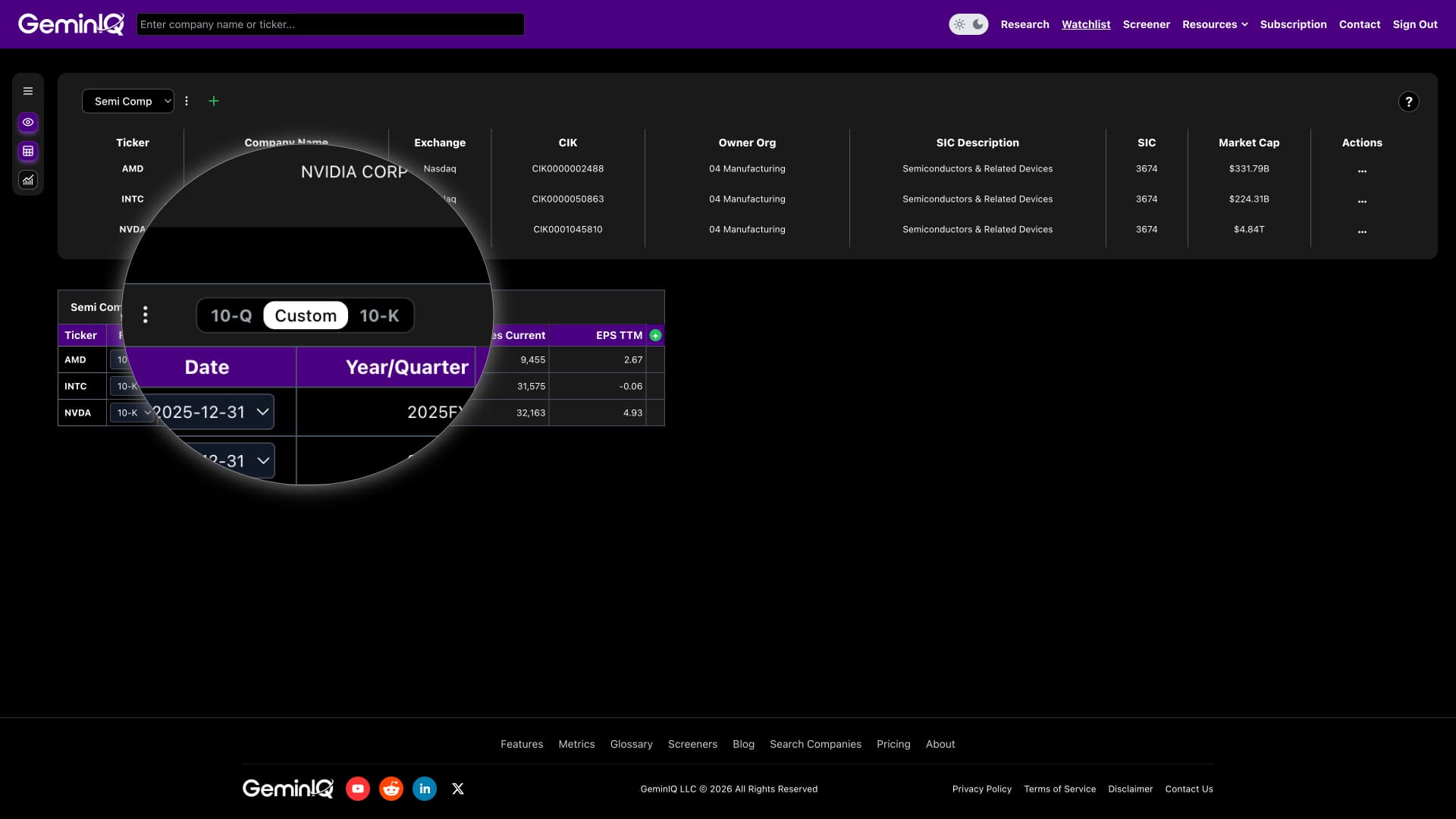Viewport: 1456px width, 819px height.
Task: Click the Market Cap column header
Action: [1249, 143]
